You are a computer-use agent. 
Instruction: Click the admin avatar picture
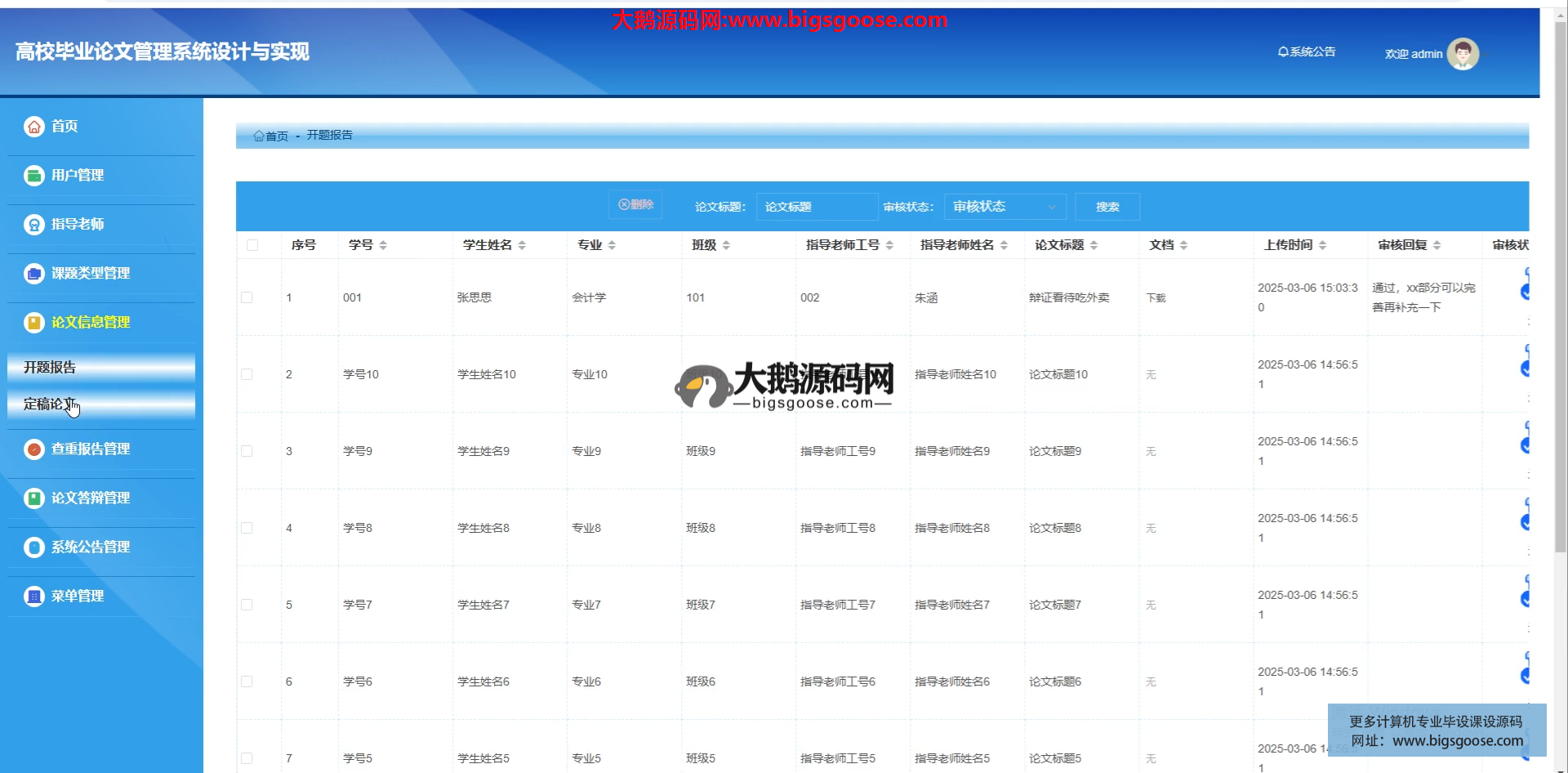click(1463, 54)
